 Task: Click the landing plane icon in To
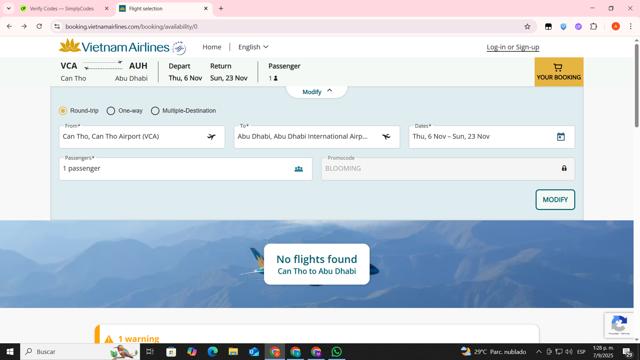pyautogui.click(x=386, y=137)
